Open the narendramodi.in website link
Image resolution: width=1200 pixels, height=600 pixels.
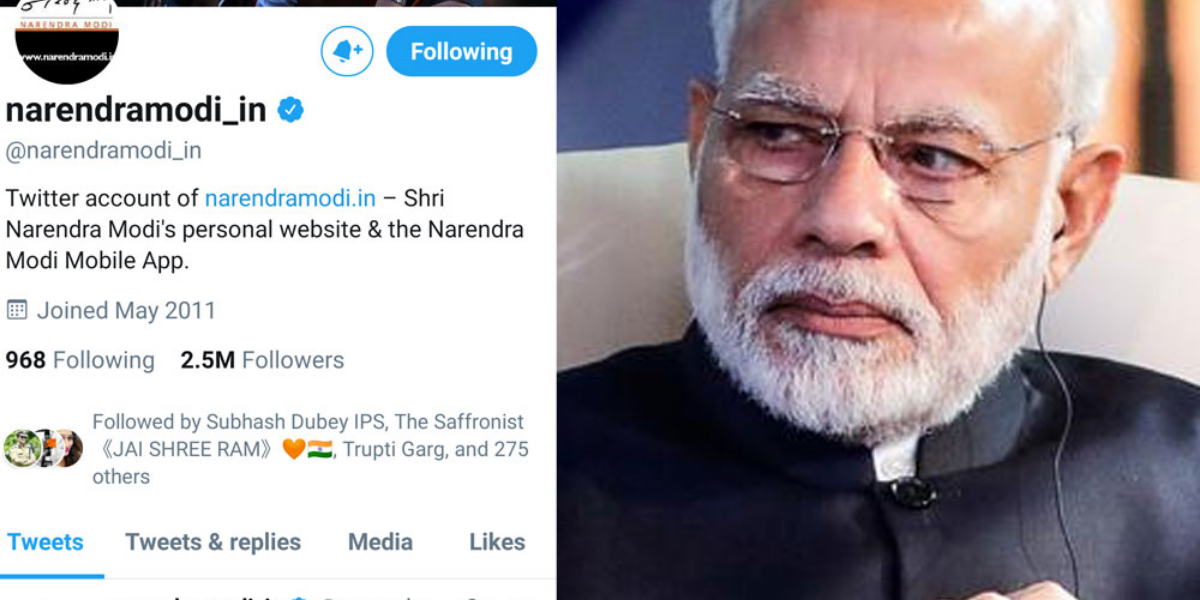289,197
